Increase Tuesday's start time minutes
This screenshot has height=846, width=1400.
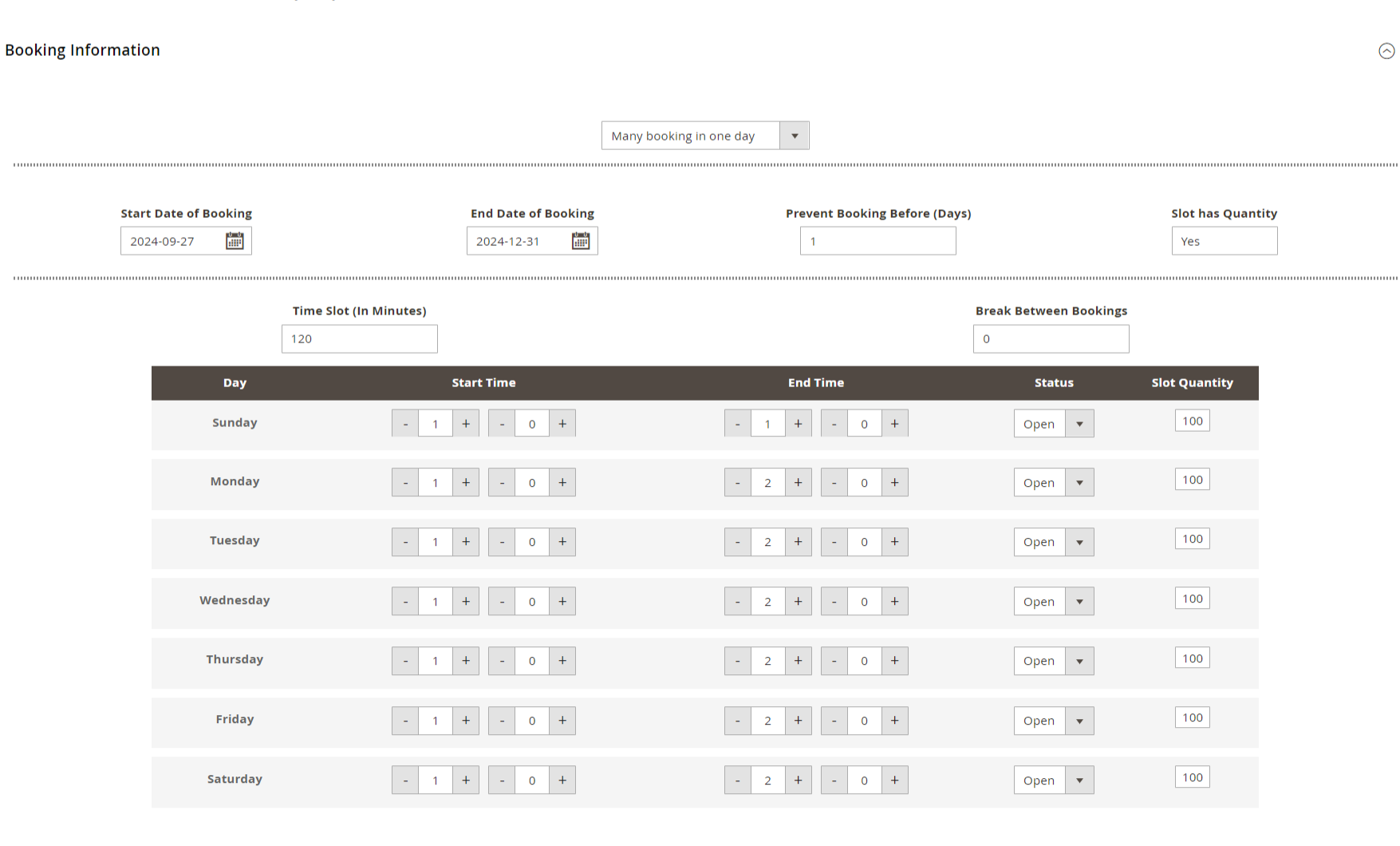562,542
